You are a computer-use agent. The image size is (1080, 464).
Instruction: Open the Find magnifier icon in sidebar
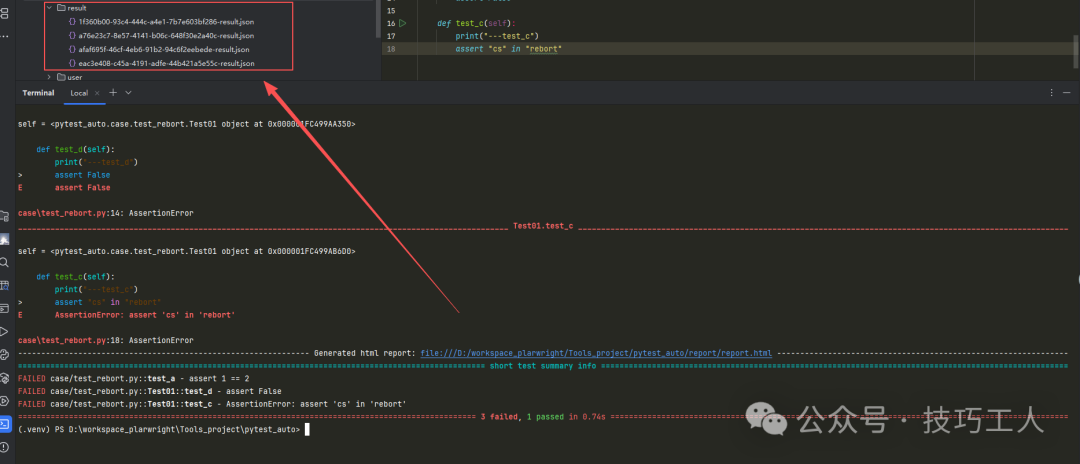(4, 262)
